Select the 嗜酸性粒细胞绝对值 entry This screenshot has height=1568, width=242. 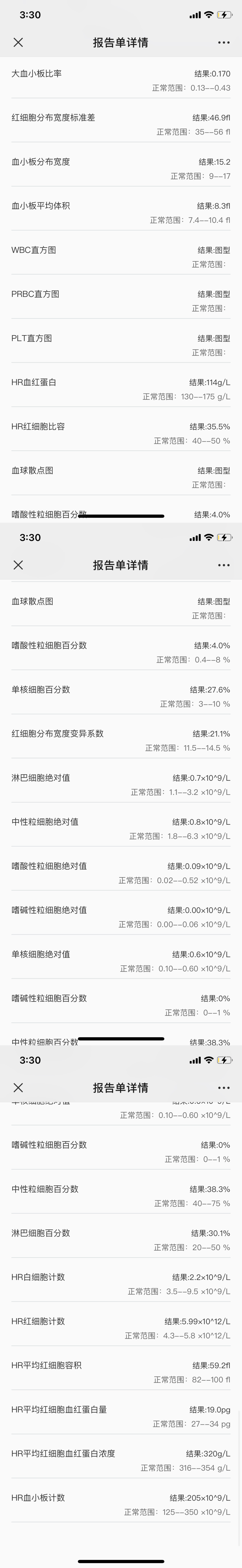tap(121, 873)
